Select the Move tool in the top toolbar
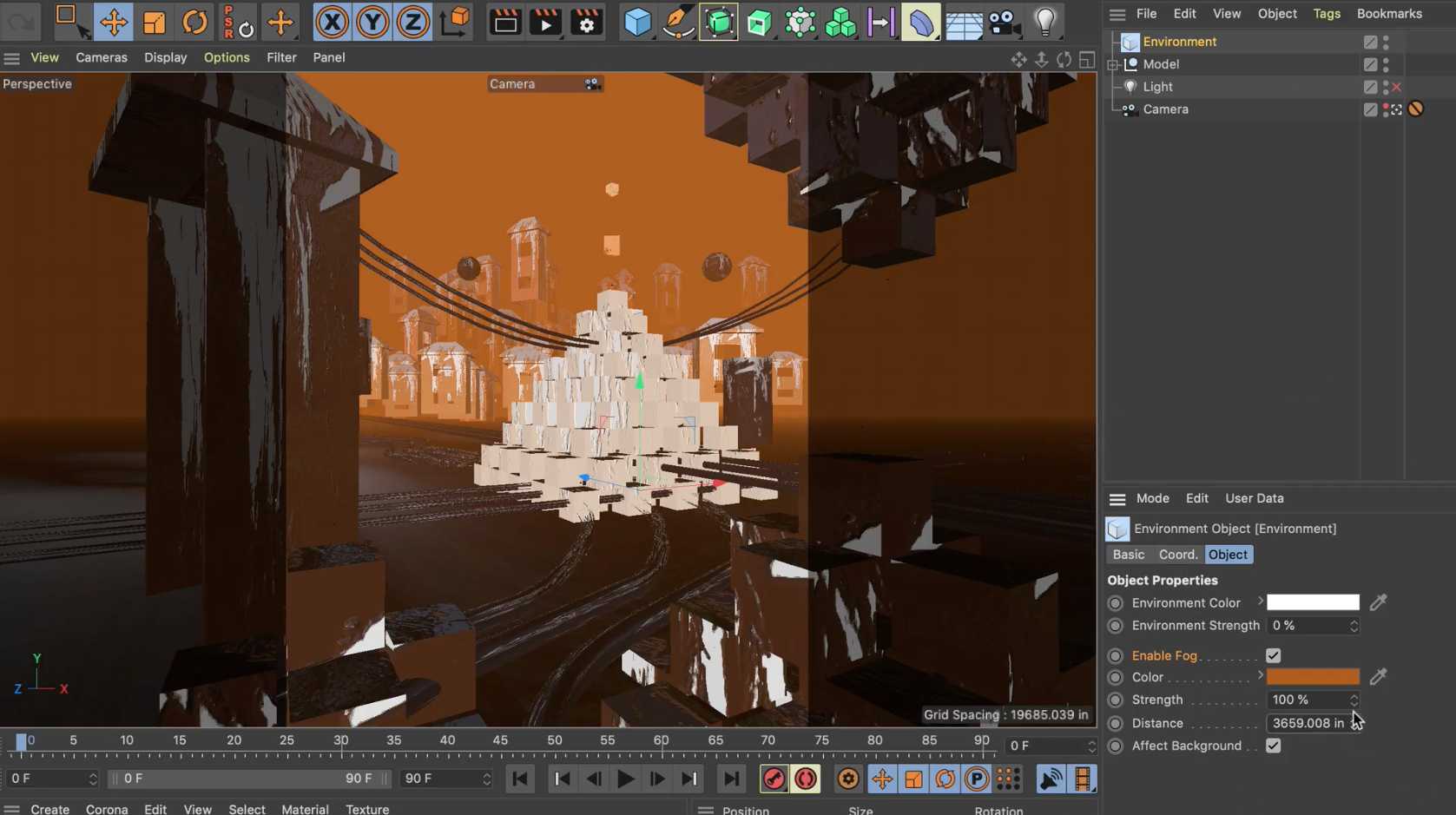This screenshot has height=815, width=1456. tap(113, 22)
